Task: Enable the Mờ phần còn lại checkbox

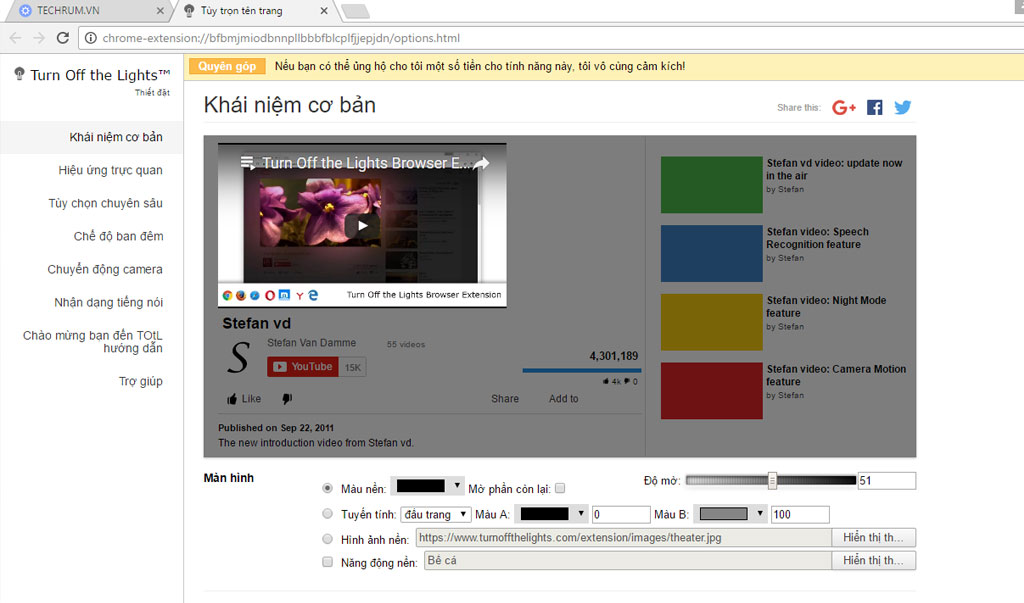Action: (x=560, y=488)
